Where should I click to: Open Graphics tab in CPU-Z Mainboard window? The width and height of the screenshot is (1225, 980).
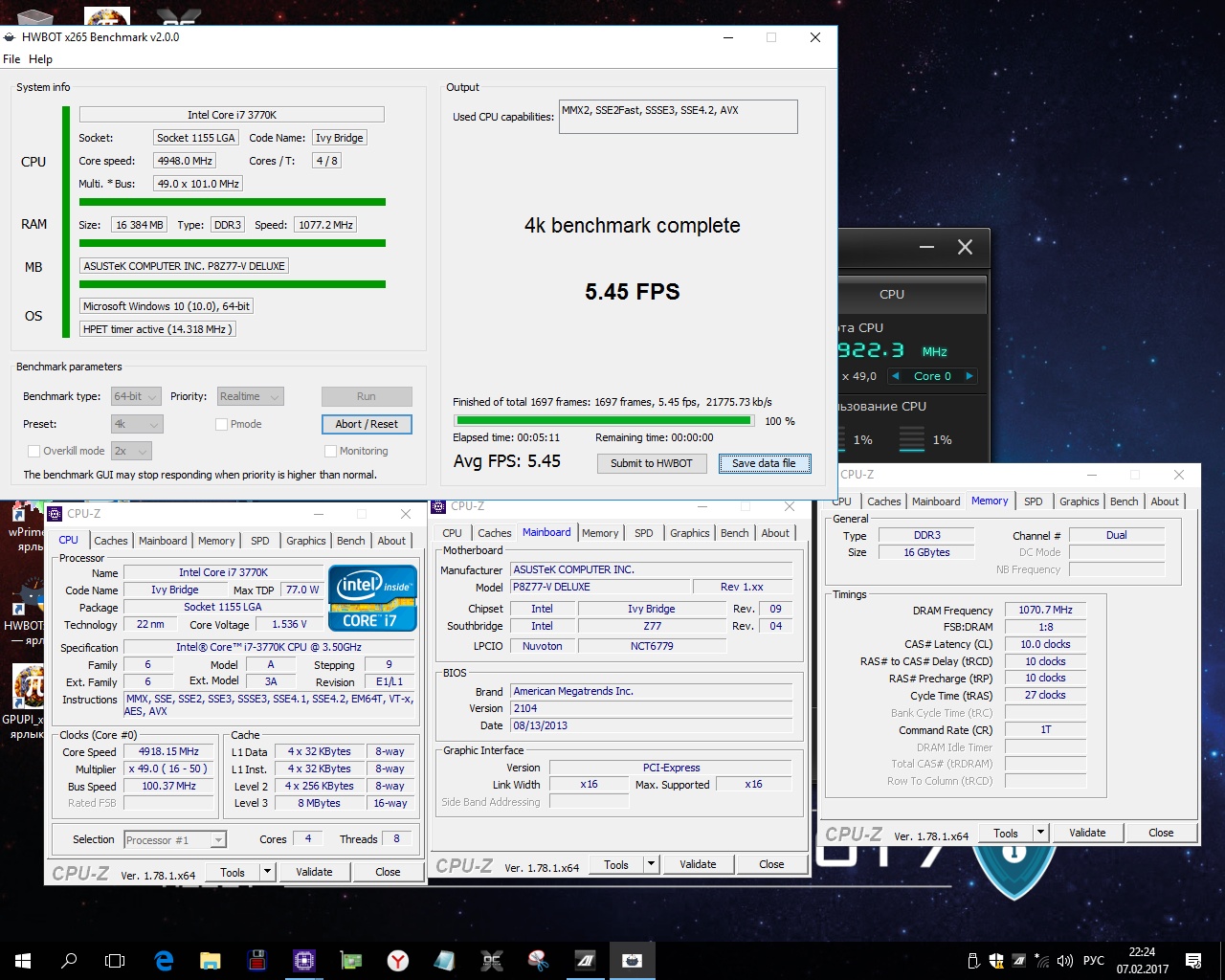pos(689,533)
